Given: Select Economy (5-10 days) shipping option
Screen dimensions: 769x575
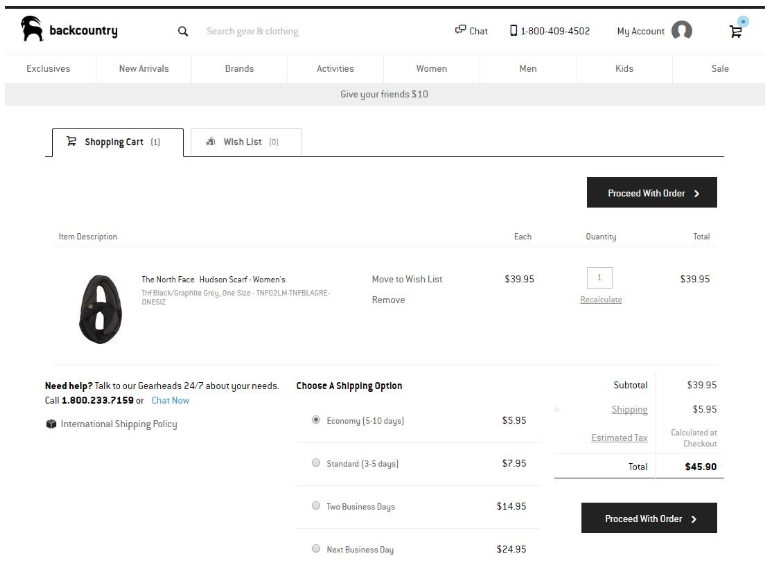Looking at the screenshot, I should (316, 420).
